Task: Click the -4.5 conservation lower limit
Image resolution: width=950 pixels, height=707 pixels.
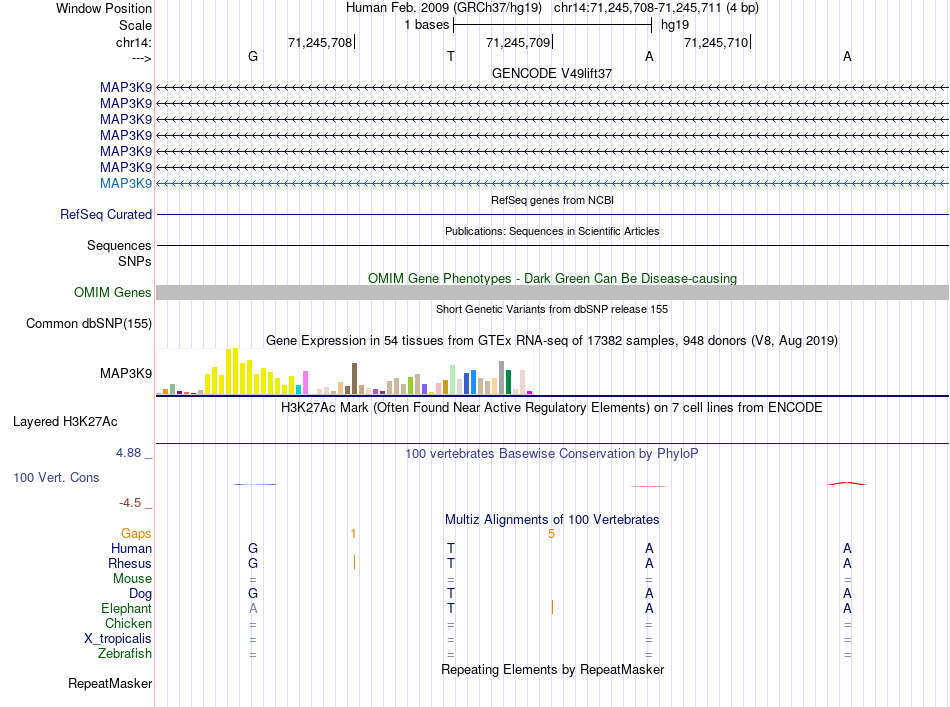Action: pos(130,502)
